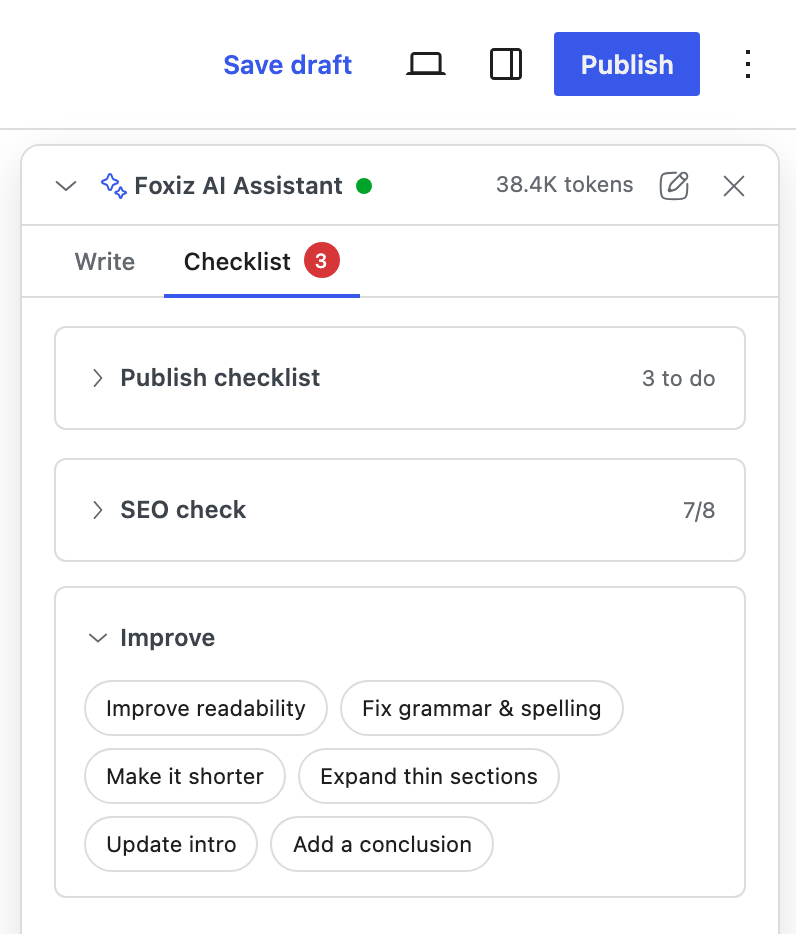Viewport: 796px width, 934px height.
Task: Click Add a conclusion
Action: pyautogui.click(x=382, y=844)
